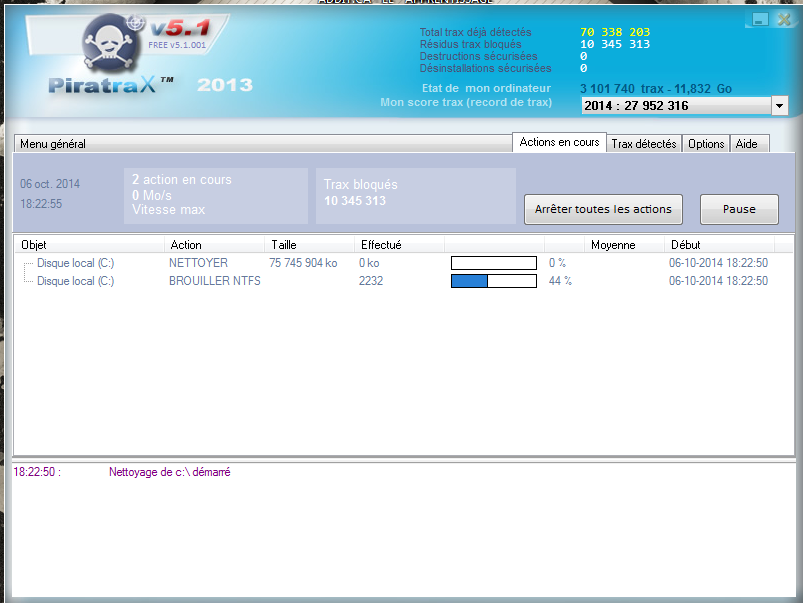
Task: Click Résidus trax bloqués label
Action: pyautogui.click(x=470, y=44)
